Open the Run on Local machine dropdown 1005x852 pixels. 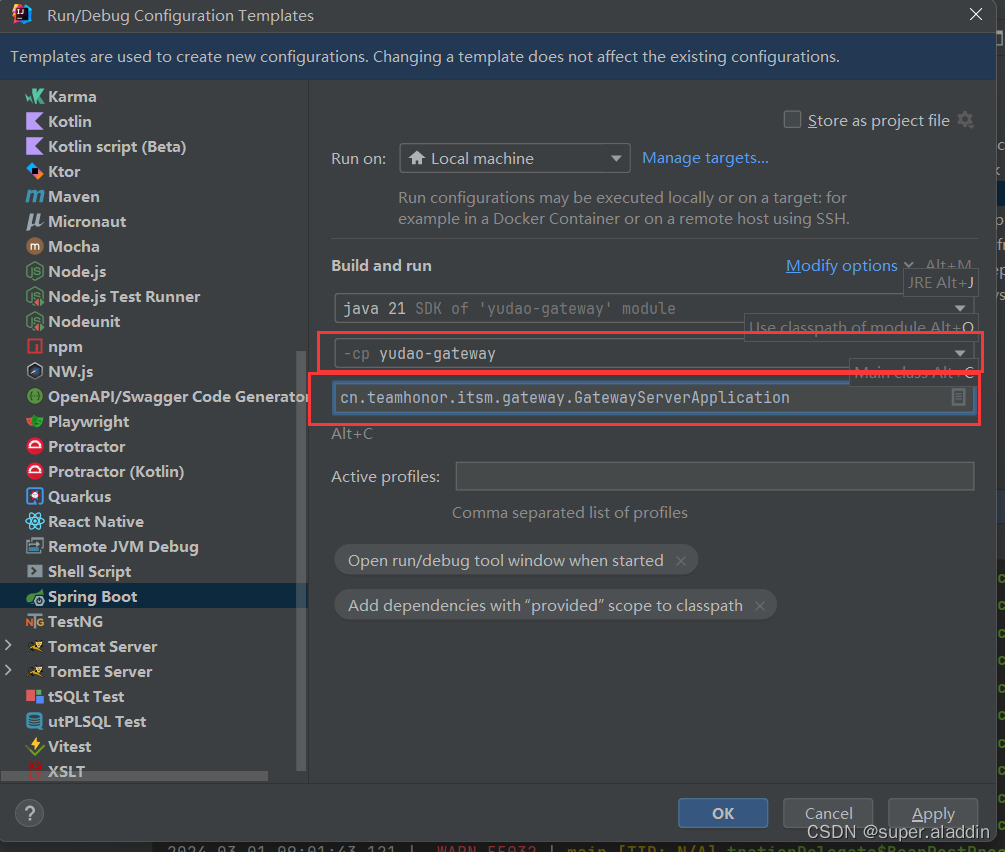tap(515, 158)
